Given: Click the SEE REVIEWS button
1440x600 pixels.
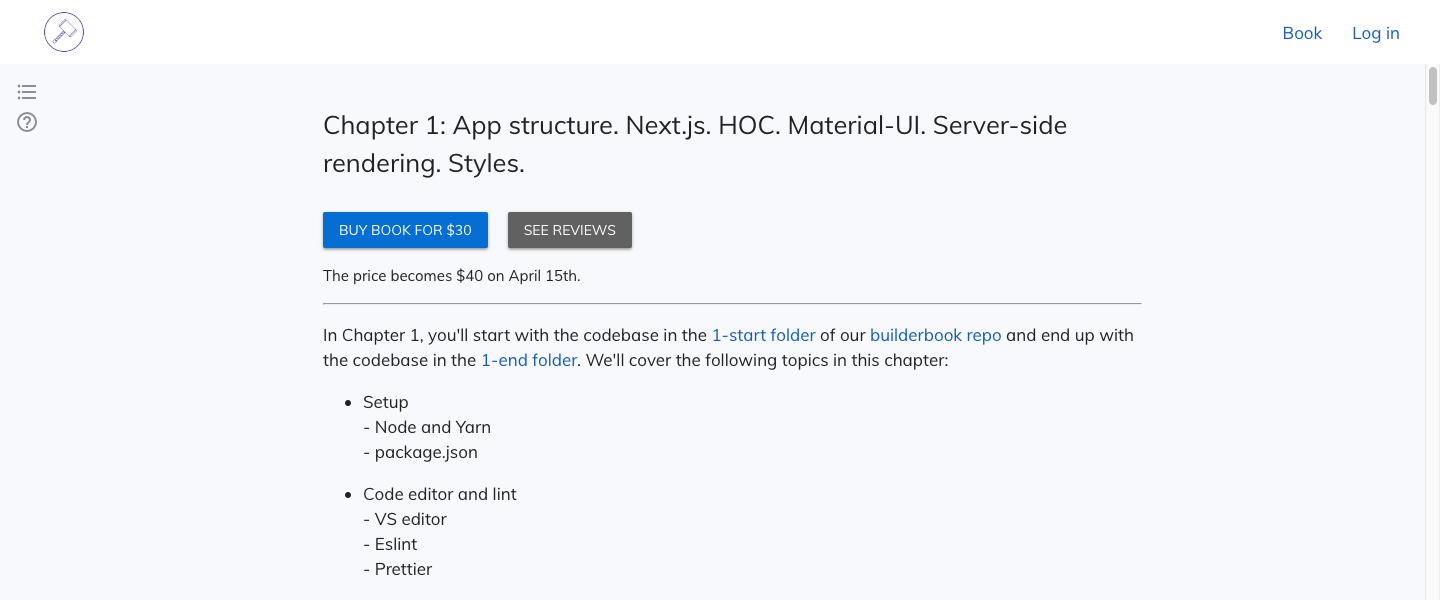Looking at the screenshot, I should 570,230.
